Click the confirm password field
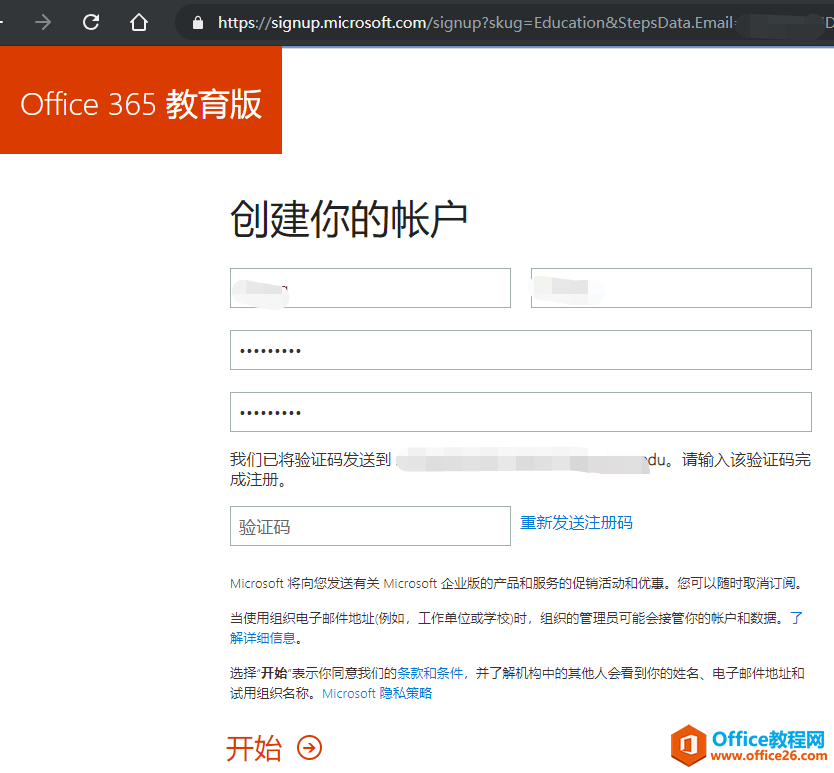The width and height of the screenshot is (834, 773). [521, 412]
